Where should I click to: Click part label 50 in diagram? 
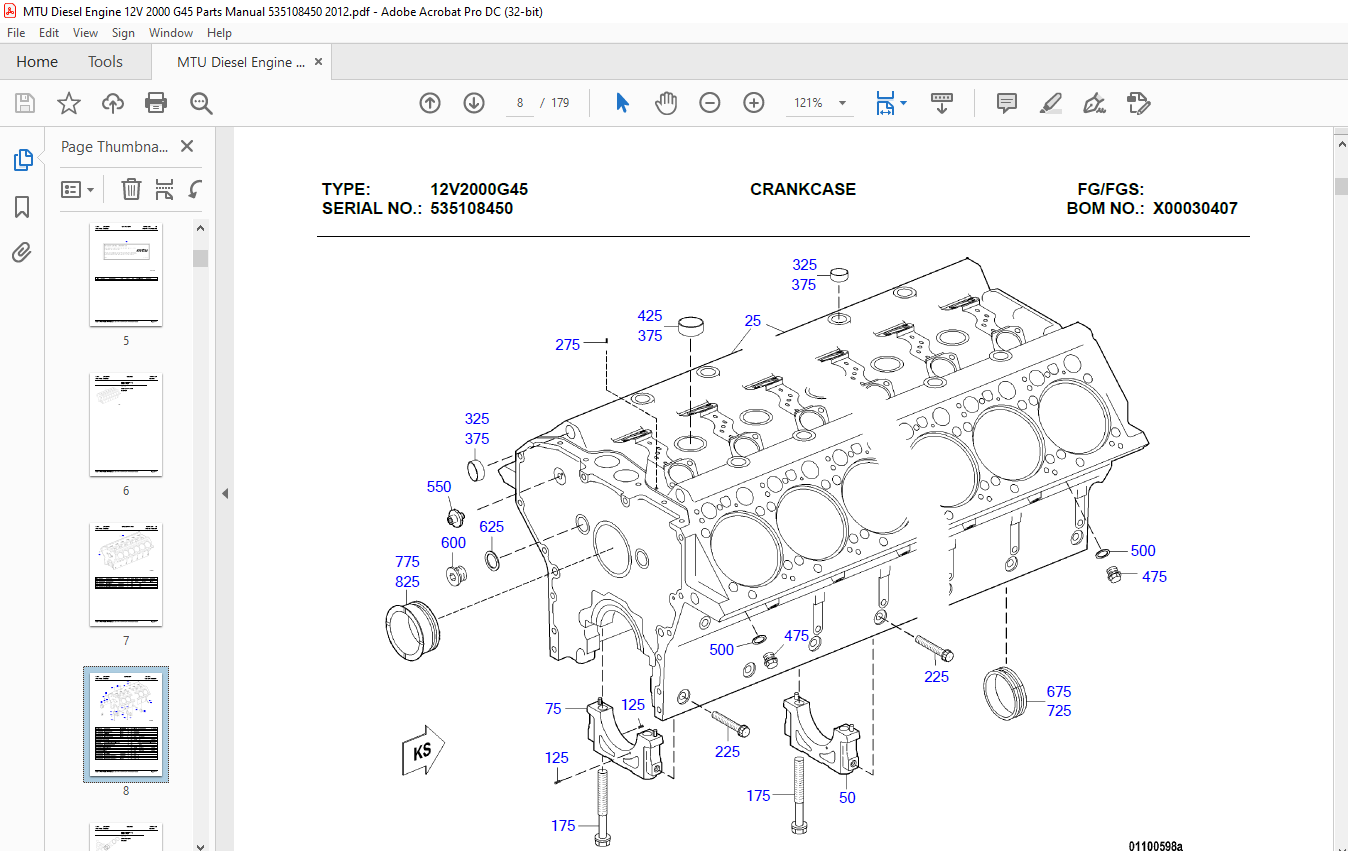tap(848, 798)
